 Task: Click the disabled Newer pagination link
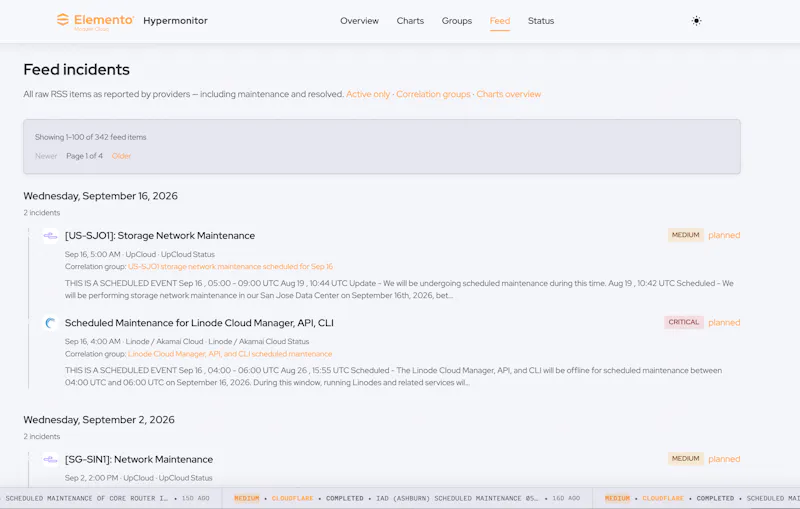click(46, 156)
